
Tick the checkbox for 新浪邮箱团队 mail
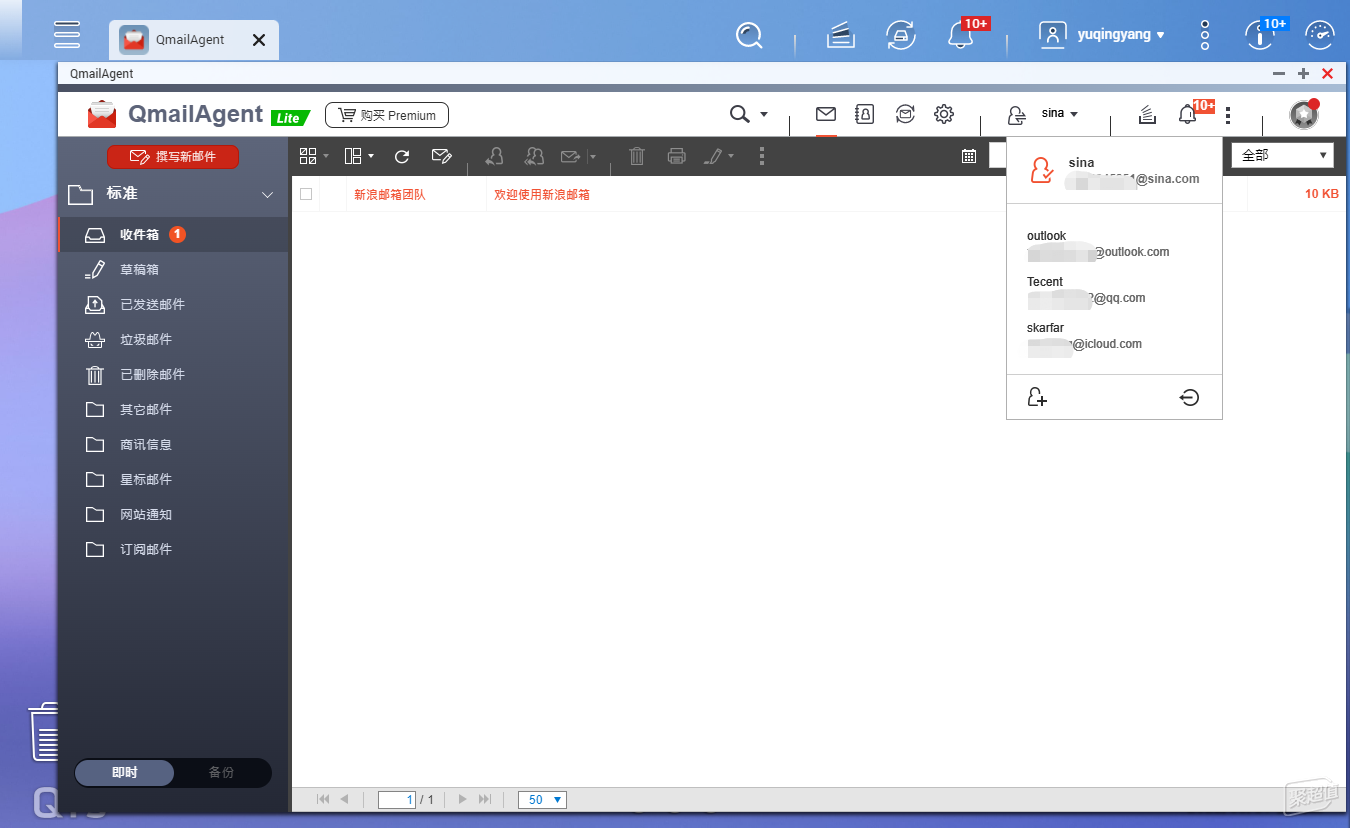point(306,194)
